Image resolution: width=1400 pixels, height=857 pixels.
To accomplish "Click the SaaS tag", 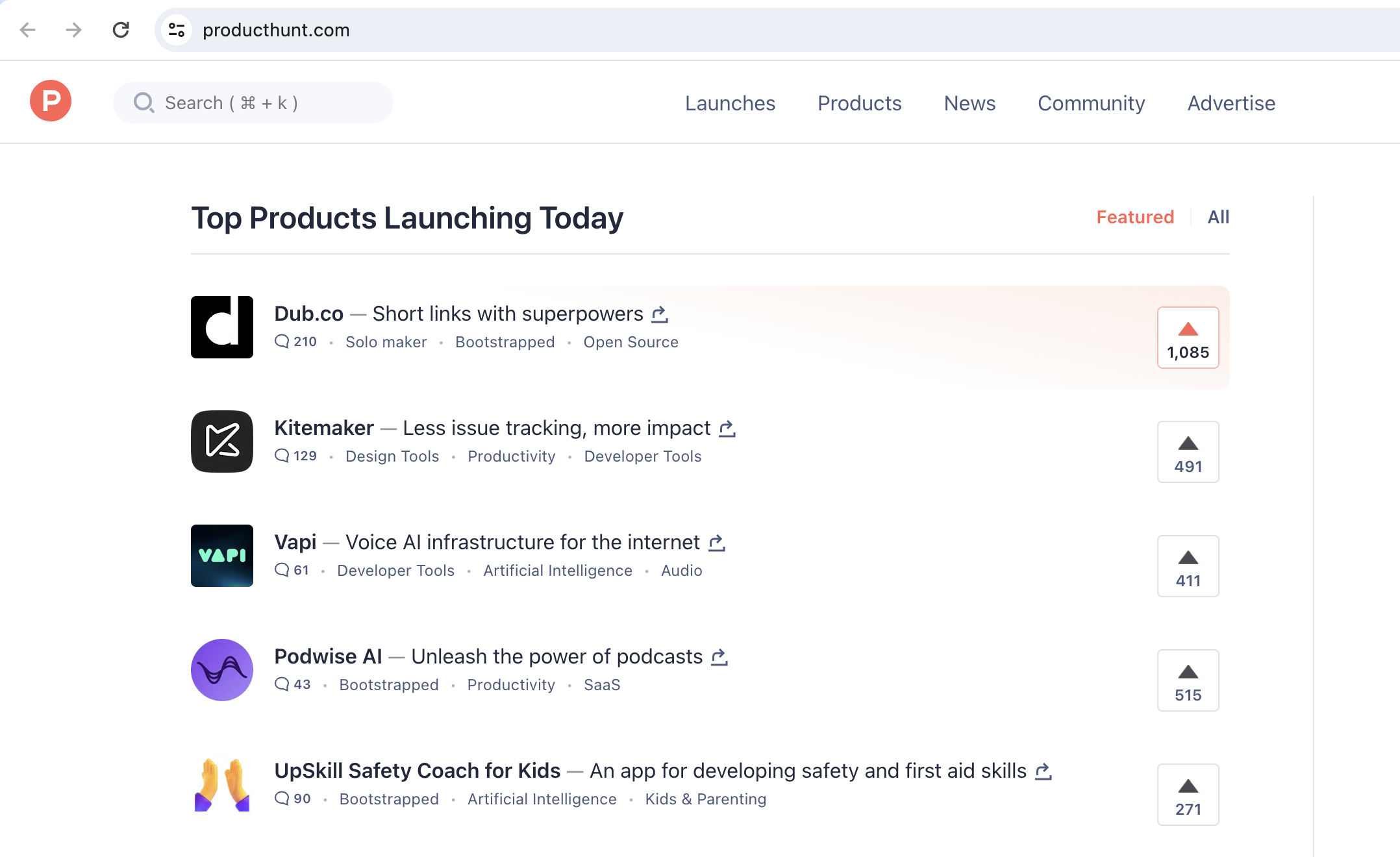I will point(602,685).
